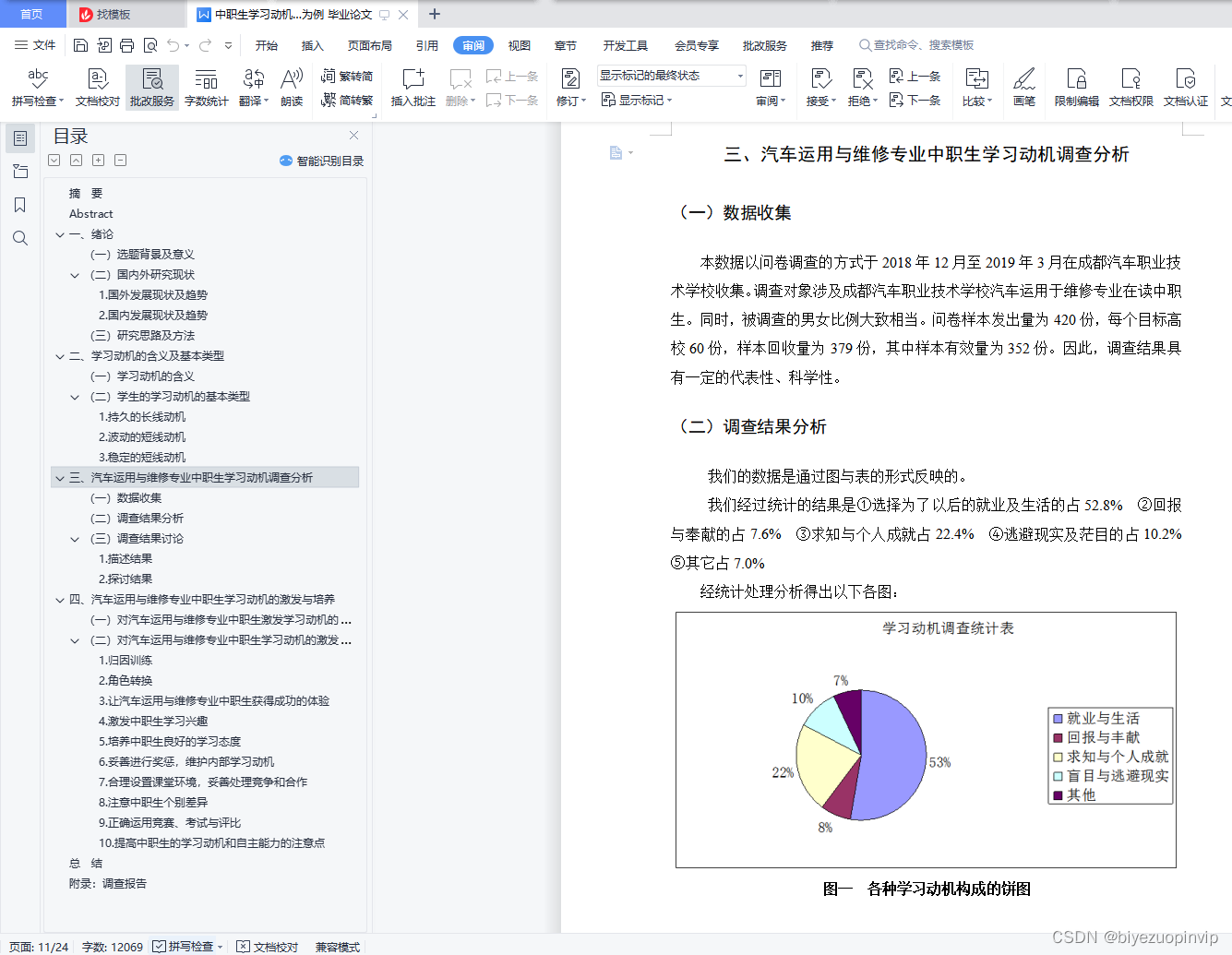Collapse 二、学习动机的含义及基本类型 node
The image size is (1232, 955).
[x=60, y=356]
